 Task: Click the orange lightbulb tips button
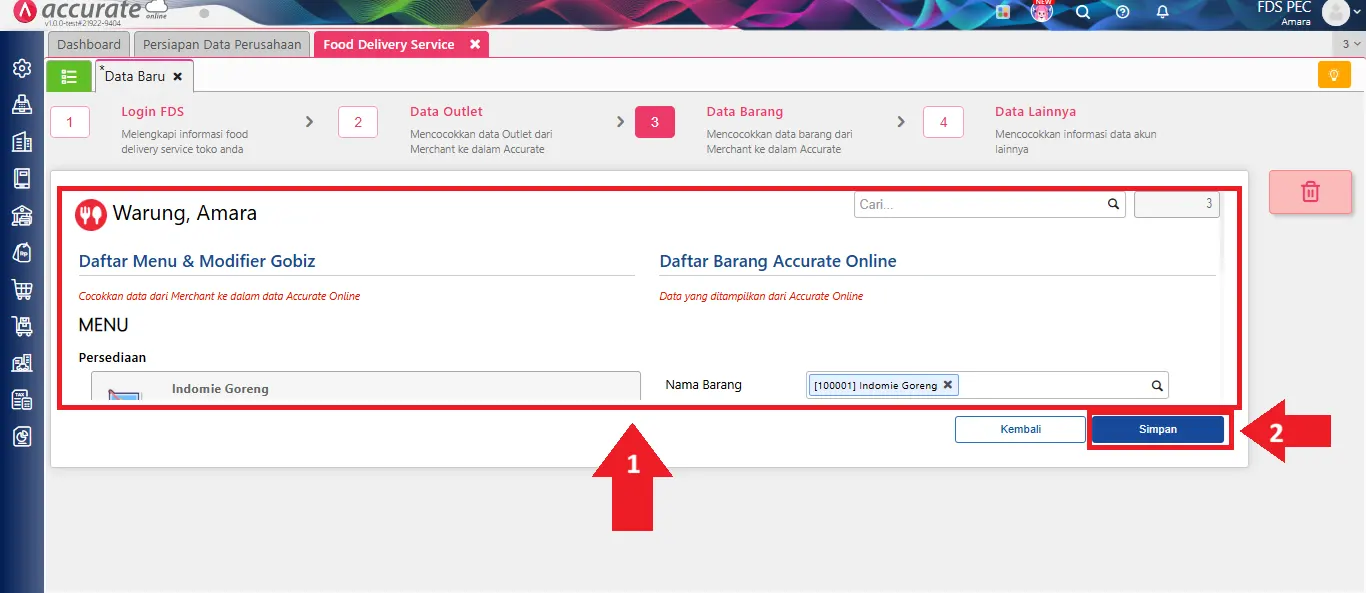tap(1334, 75)
